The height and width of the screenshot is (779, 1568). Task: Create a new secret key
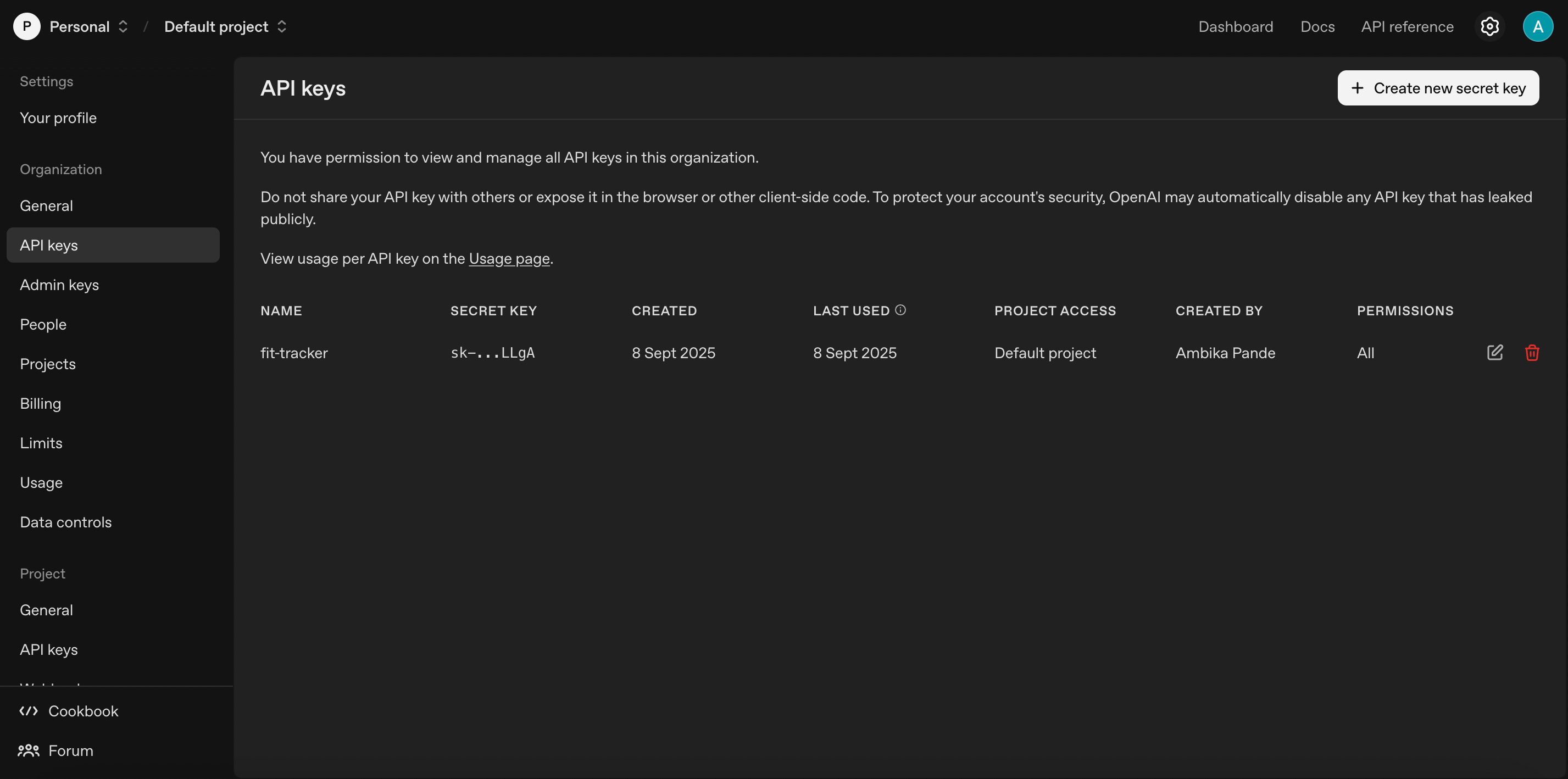[x=1438, y=88]
